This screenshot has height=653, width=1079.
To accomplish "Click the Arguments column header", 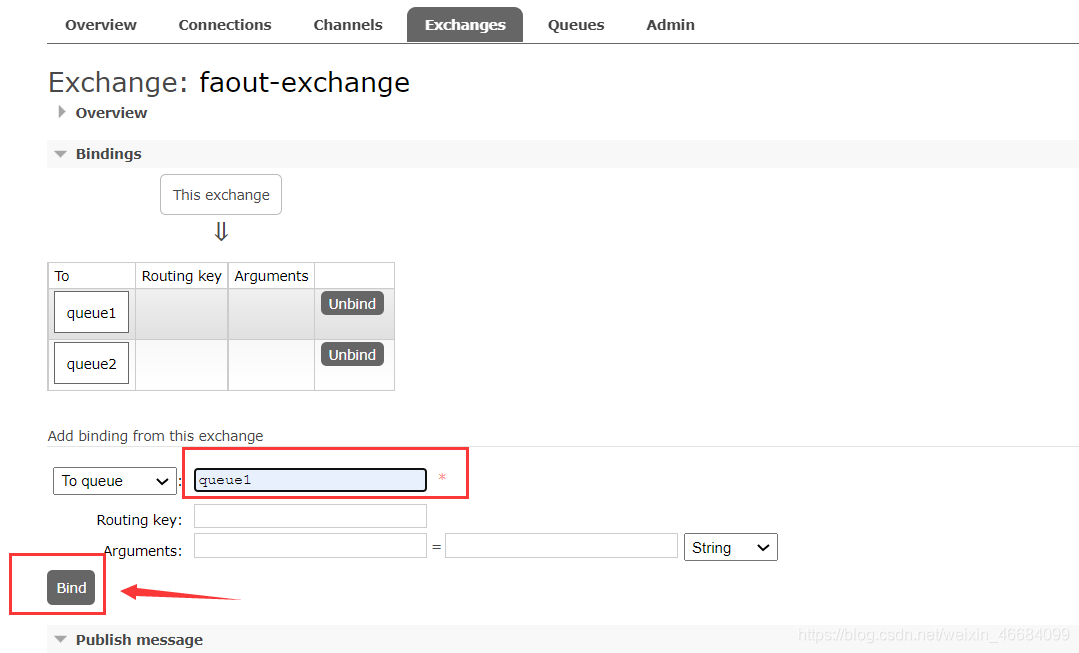I will [271, 276].
